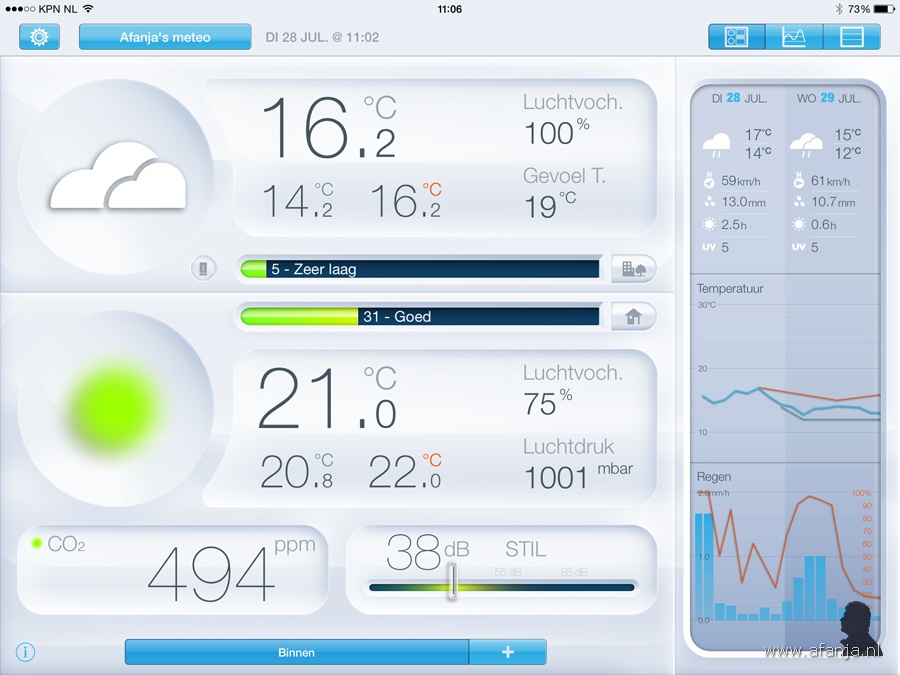The height and width of the screenshot is (675, 900).
Task: Open info via the circled i icon
Action: click(26, 652)
